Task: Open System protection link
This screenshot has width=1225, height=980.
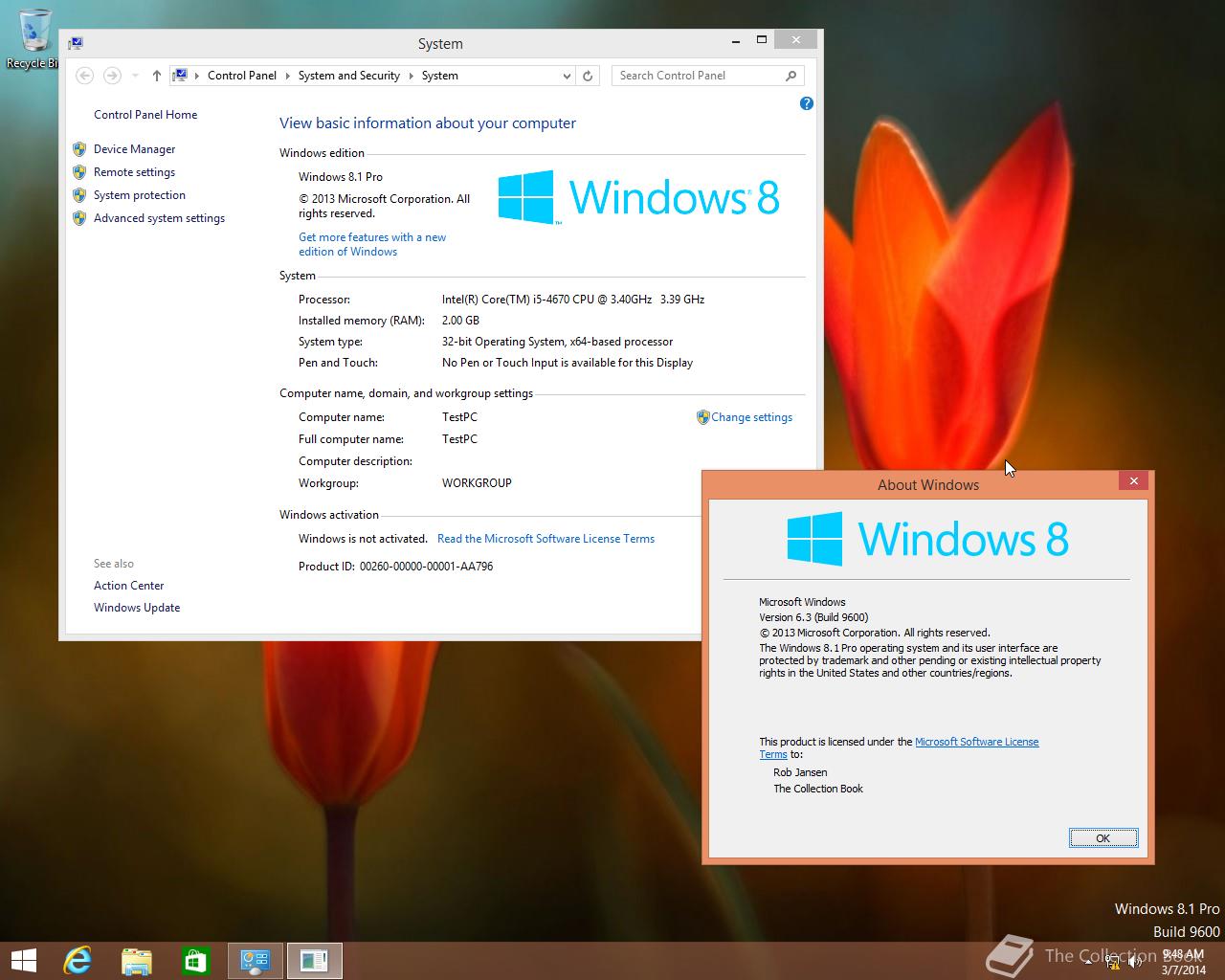Action: pyautogui.click(x=140, y=195)
